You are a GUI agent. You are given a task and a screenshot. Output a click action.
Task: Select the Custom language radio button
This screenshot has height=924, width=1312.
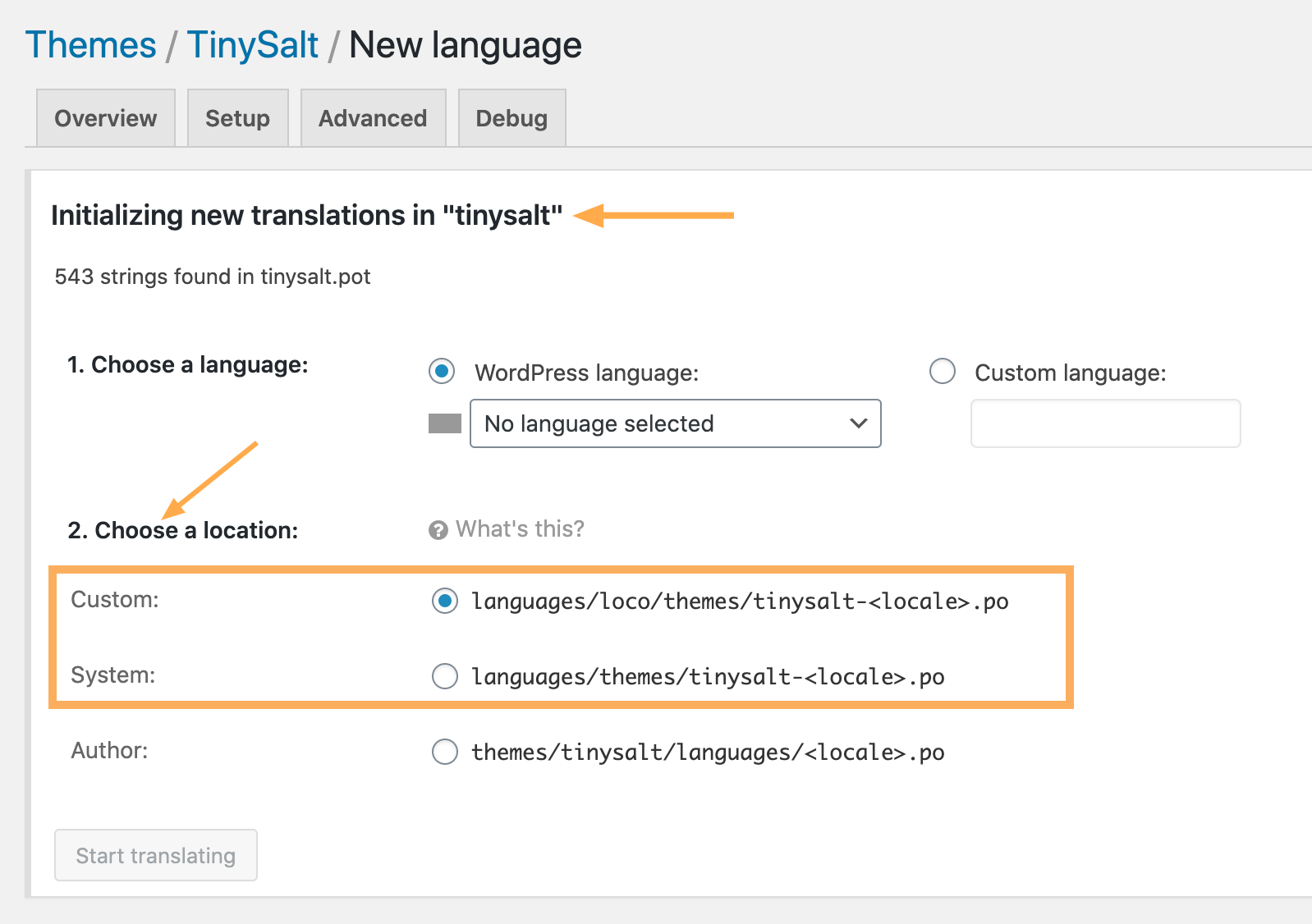[943, 372]
